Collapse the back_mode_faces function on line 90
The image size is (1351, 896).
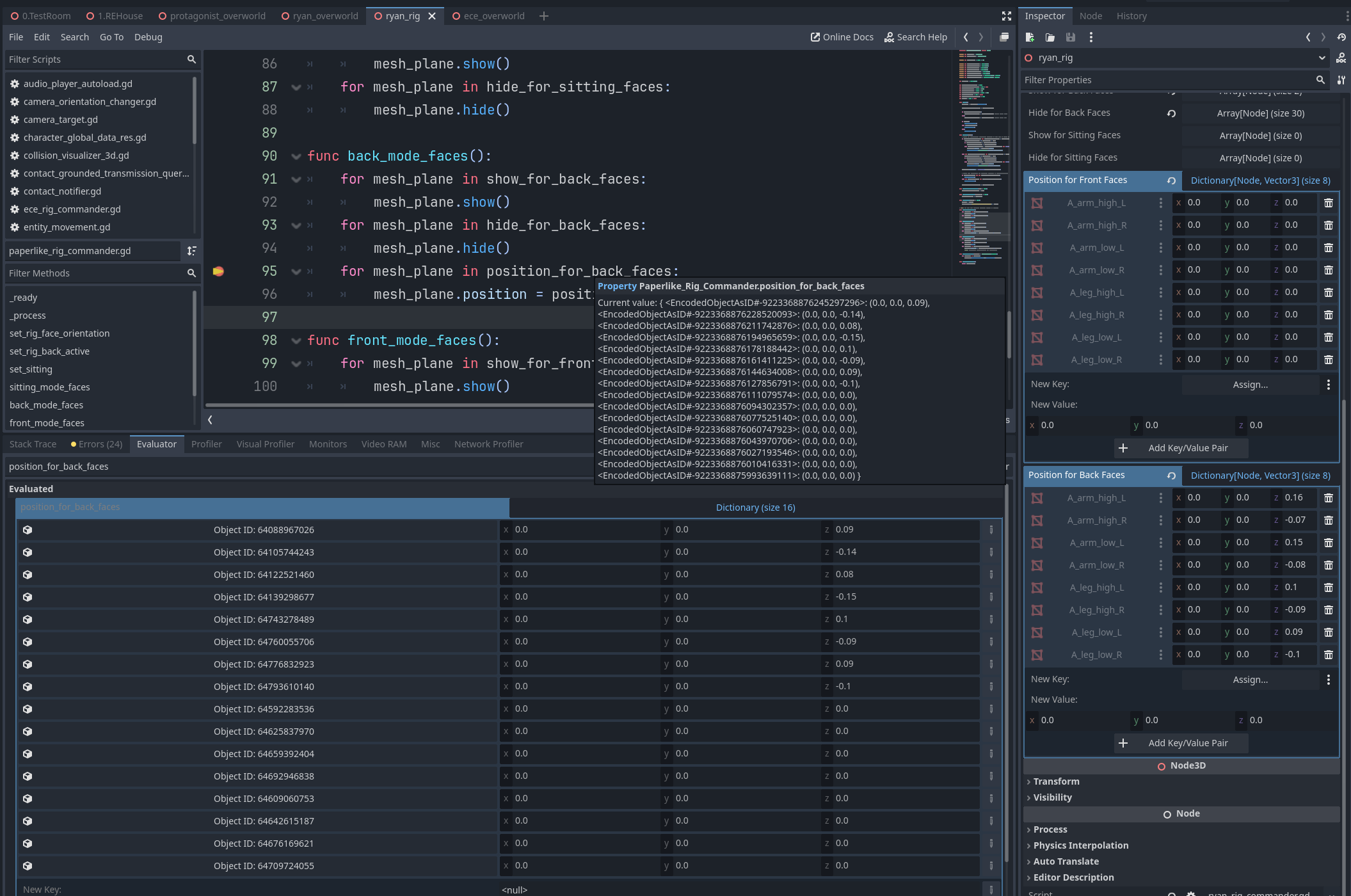click(x=296, y=156)
